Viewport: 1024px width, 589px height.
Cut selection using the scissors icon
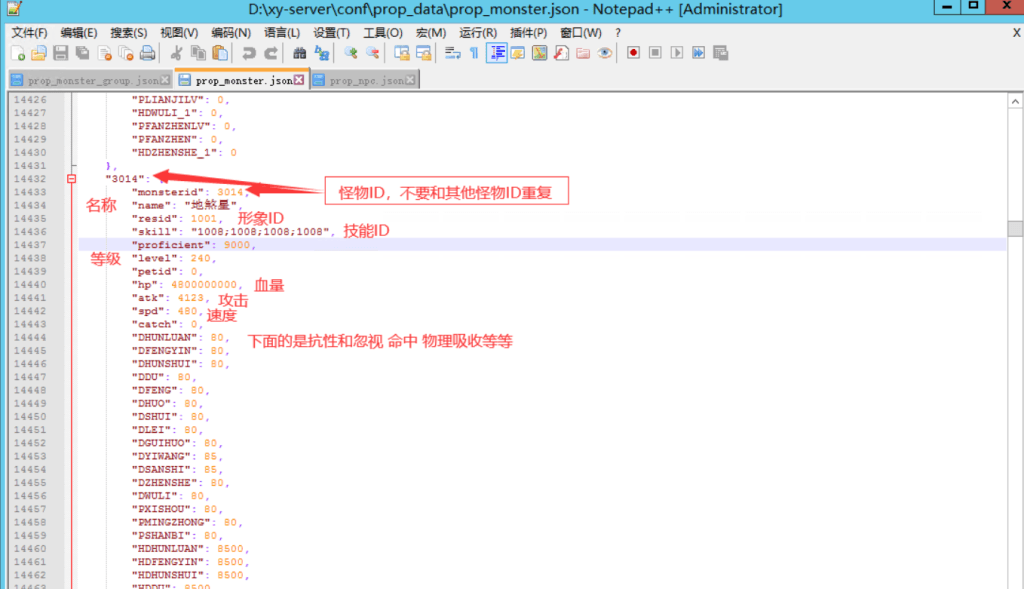click(177, 53)
